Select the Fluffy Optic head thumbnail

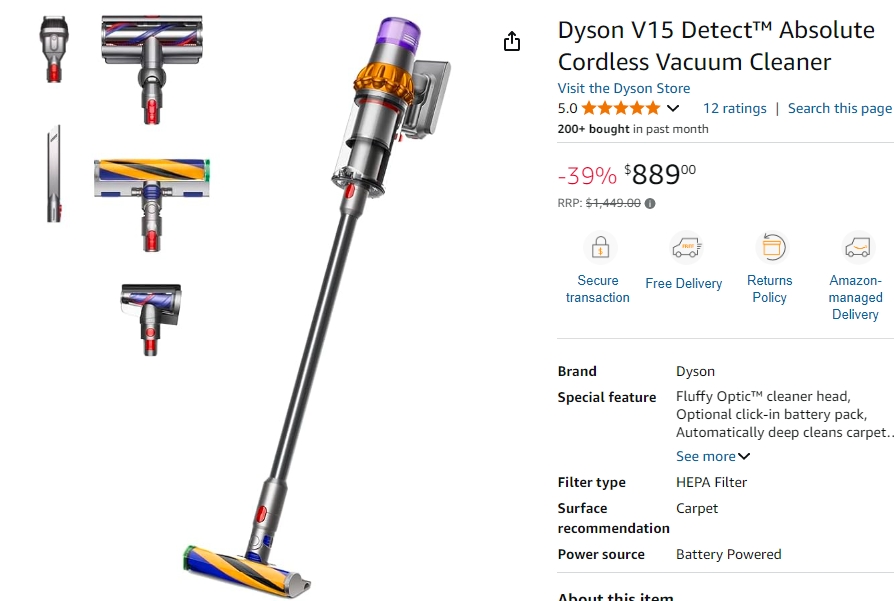[152, 204]
